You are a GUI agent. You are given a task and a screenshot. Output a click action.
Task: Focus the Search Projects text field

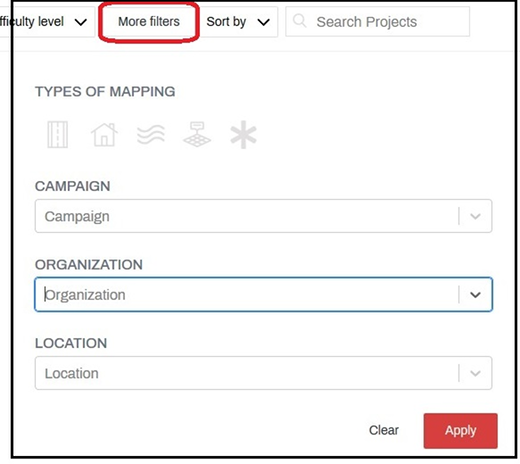point(377,22)
